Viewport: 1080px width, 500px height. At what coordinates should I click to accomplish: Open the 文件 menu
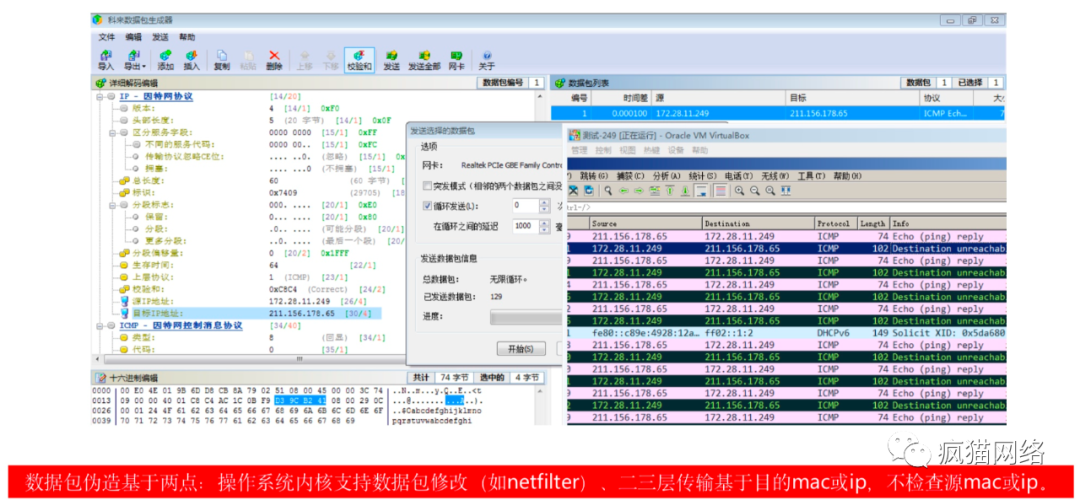point(107,37)
